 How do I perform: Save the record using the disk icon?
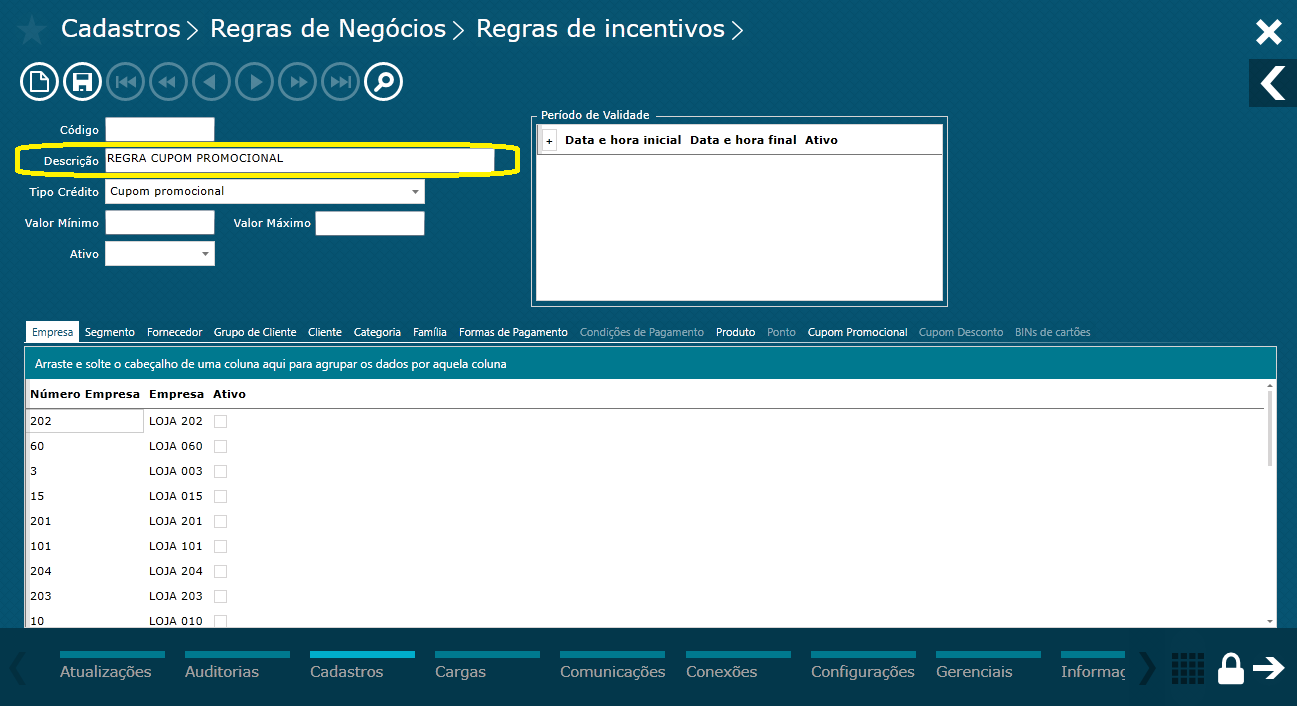tap(82, 81)
